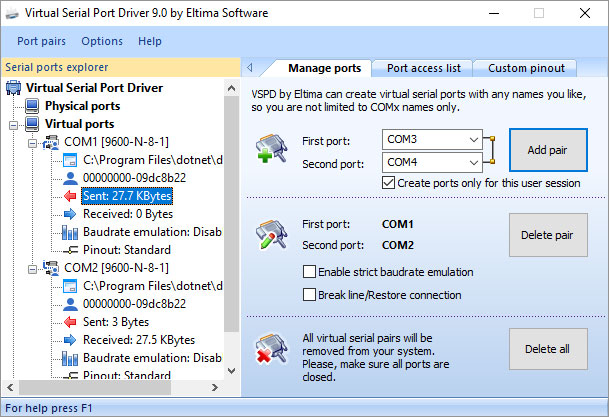This screenshot has height=417, width=609.
Task: Select C:\Program Files\dotnet path under COM1
Action: (x=153, y=160)
